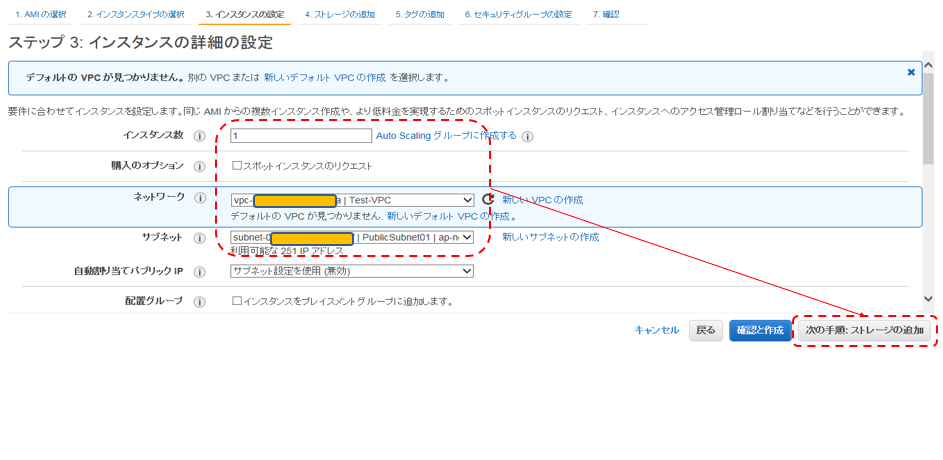Open Auto Scaling グループに作成する link
Viewport: 943px width, 460px height.
pyautogui.click(x=446, y=136)
